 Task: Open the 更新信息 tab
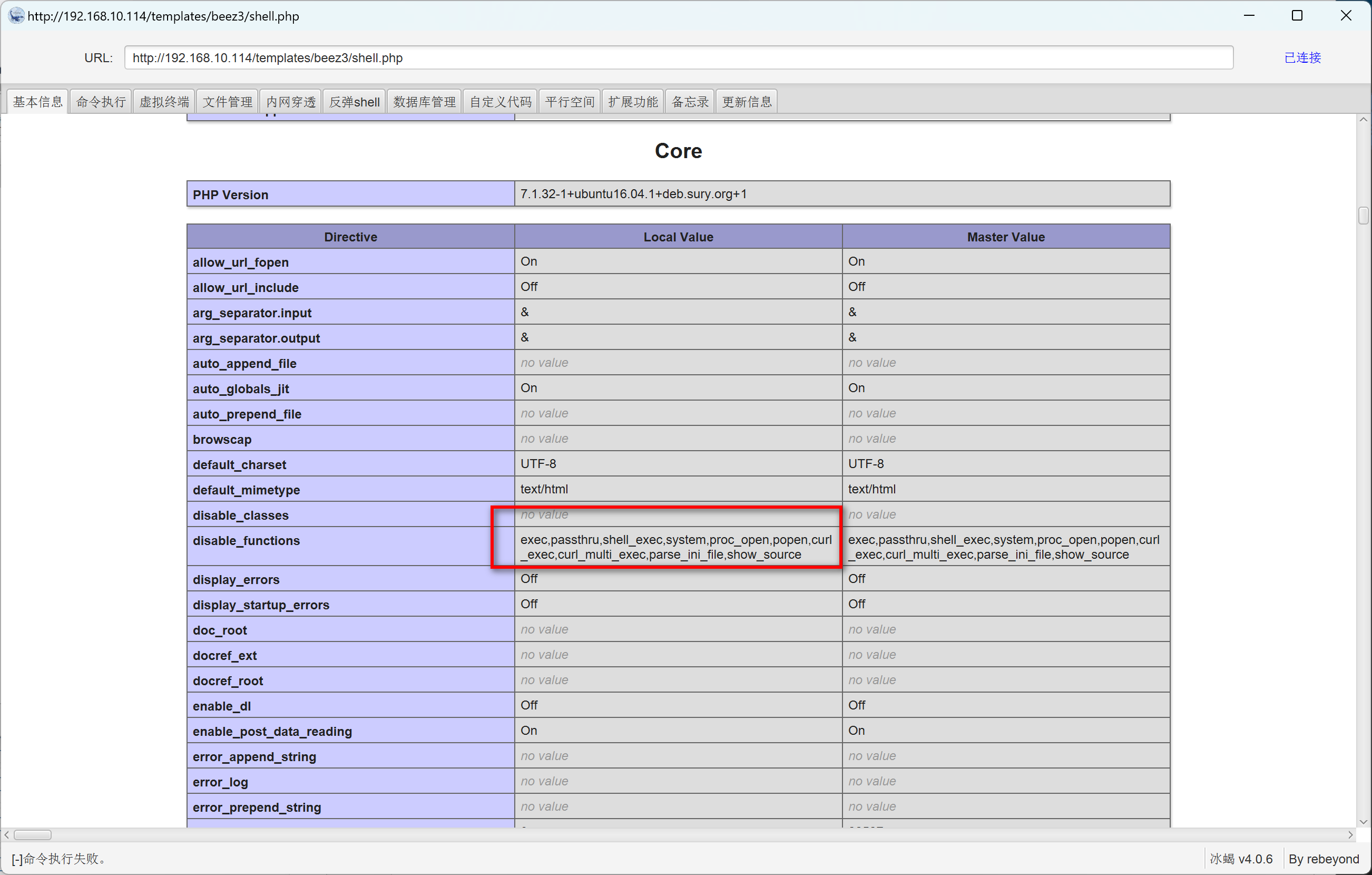pyautogui.click(x=747, y=102)
